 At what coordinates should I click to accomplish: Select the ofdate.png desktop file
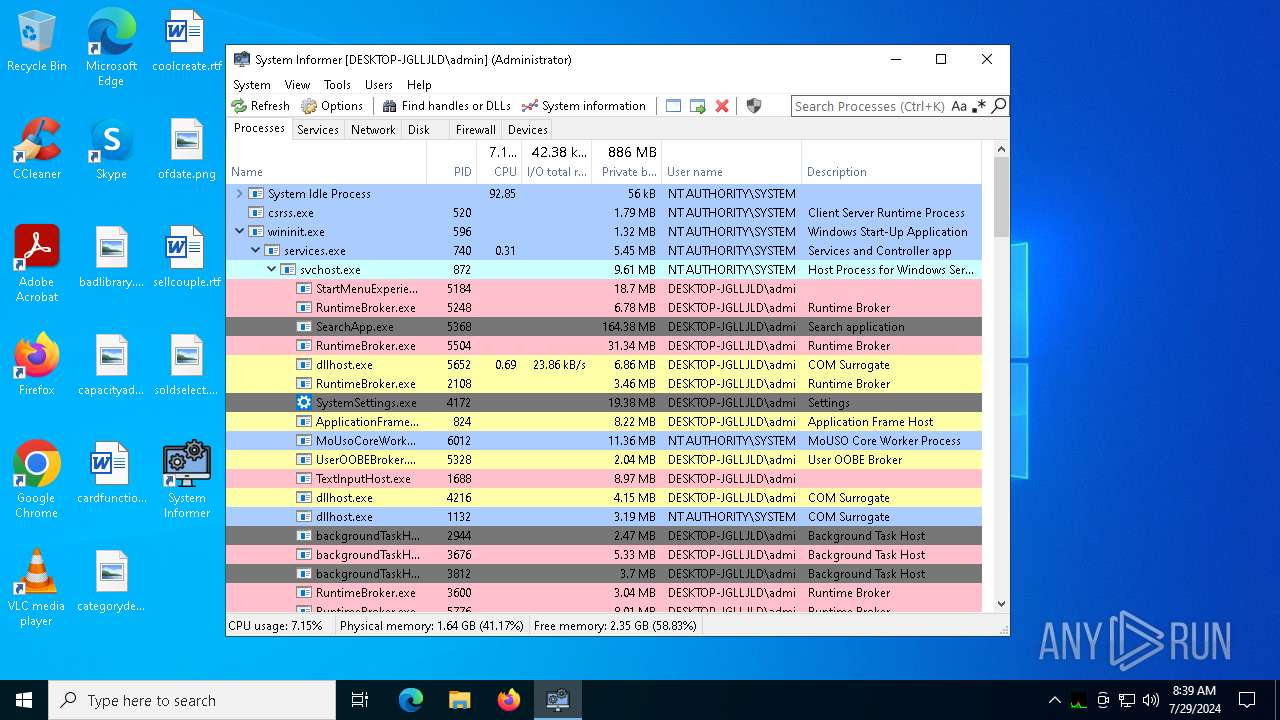[187, 149]
